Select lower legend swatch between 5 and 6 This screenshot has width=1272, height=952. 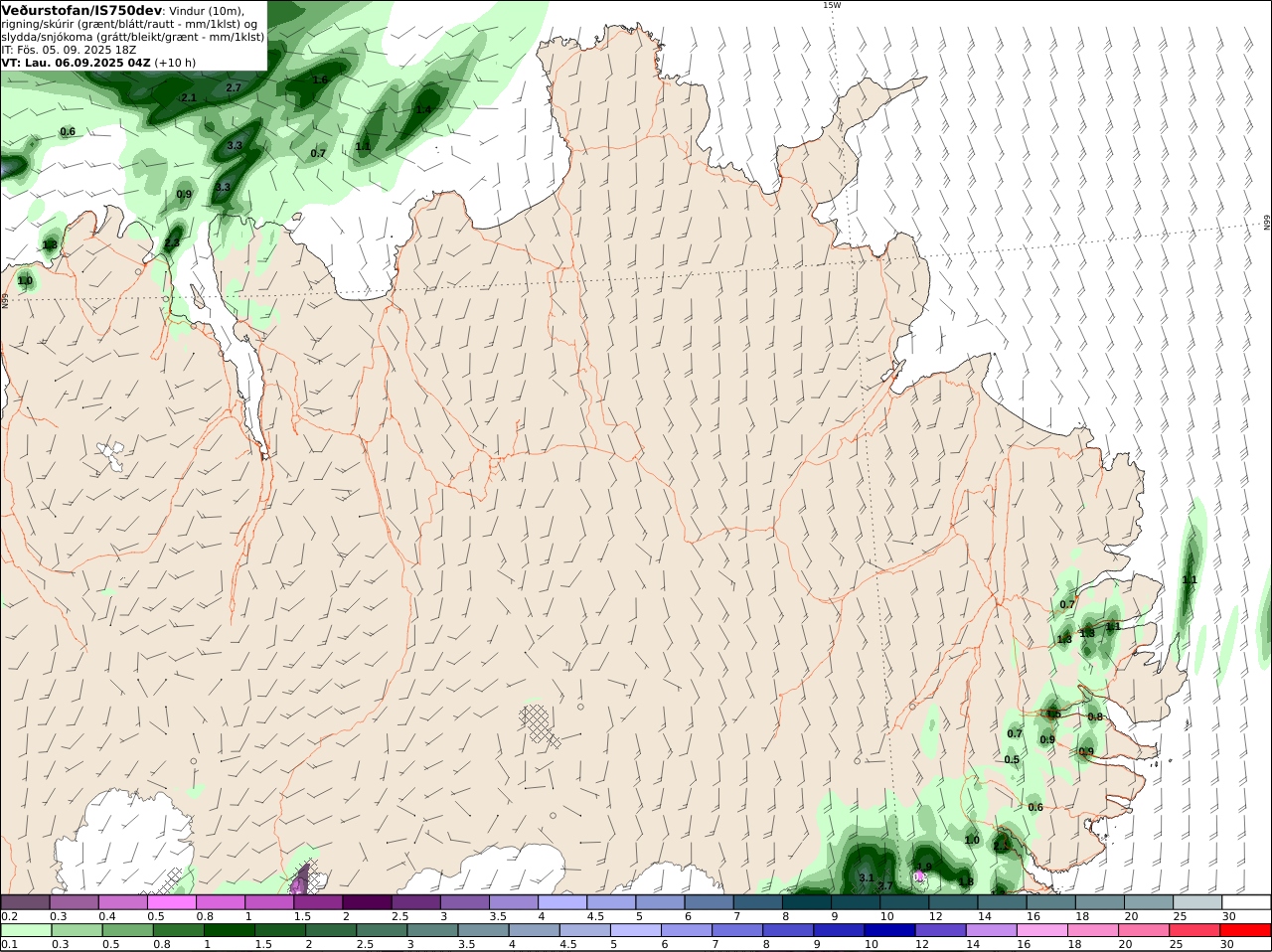pyautogui.click(x=636, y=930)
